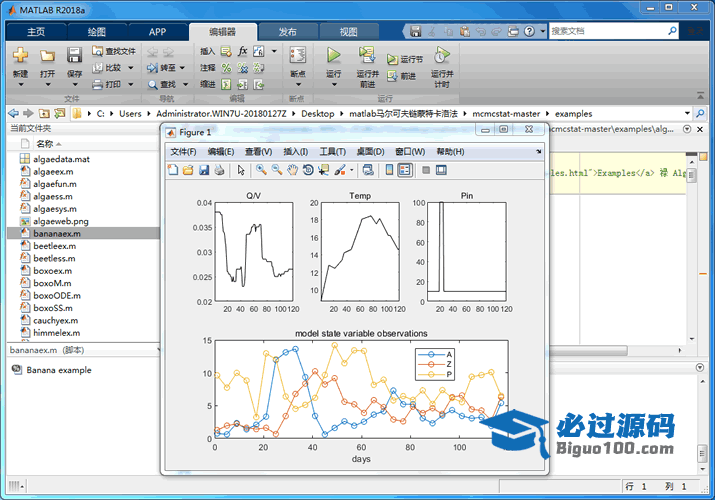The image size is (715, 500).
Task: Click the Save (保存) disk icon
Action: (x=74, y=55)
